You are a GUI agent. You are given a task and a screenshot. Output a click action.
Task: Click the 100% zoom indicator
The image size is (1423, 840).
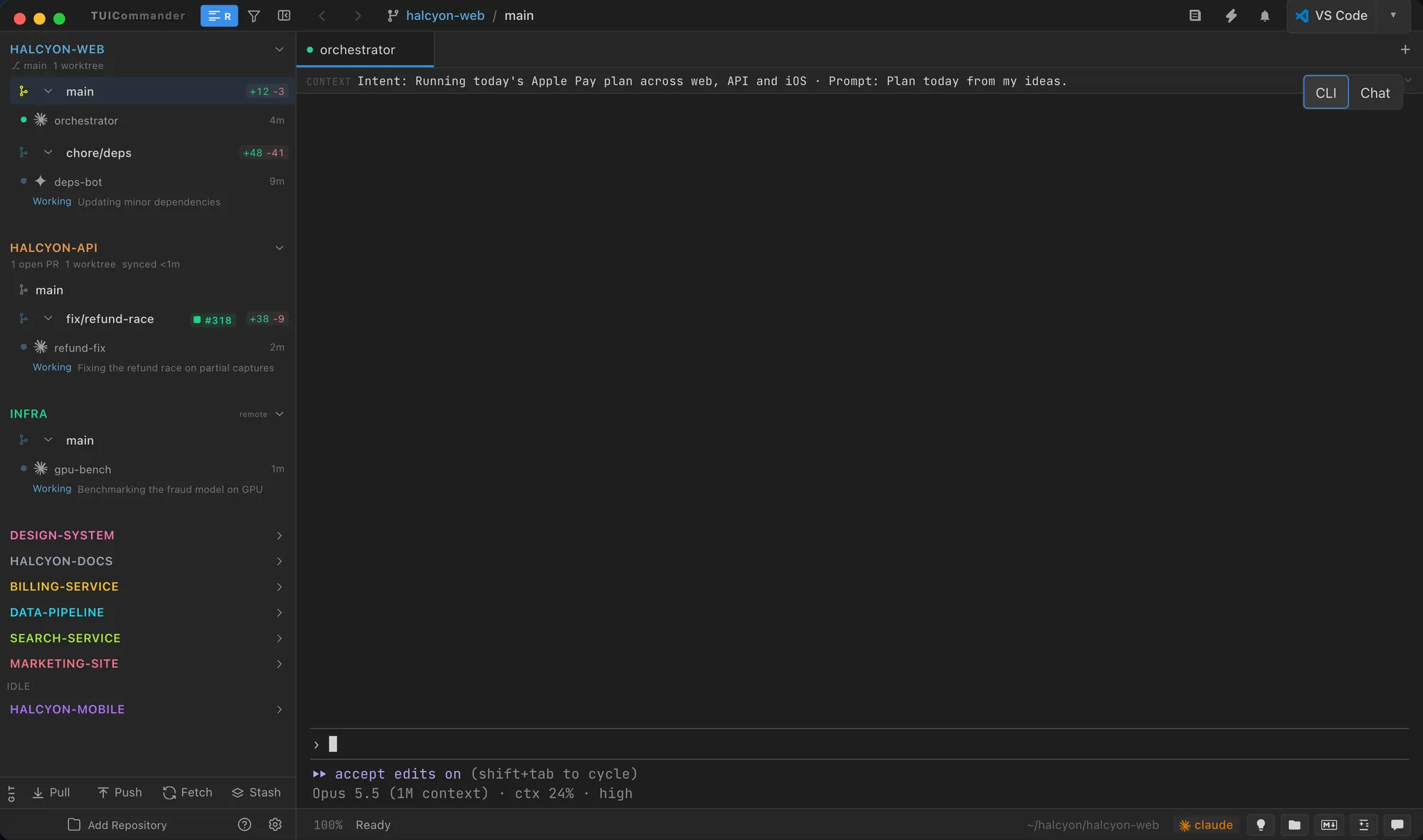click(328, 824)
